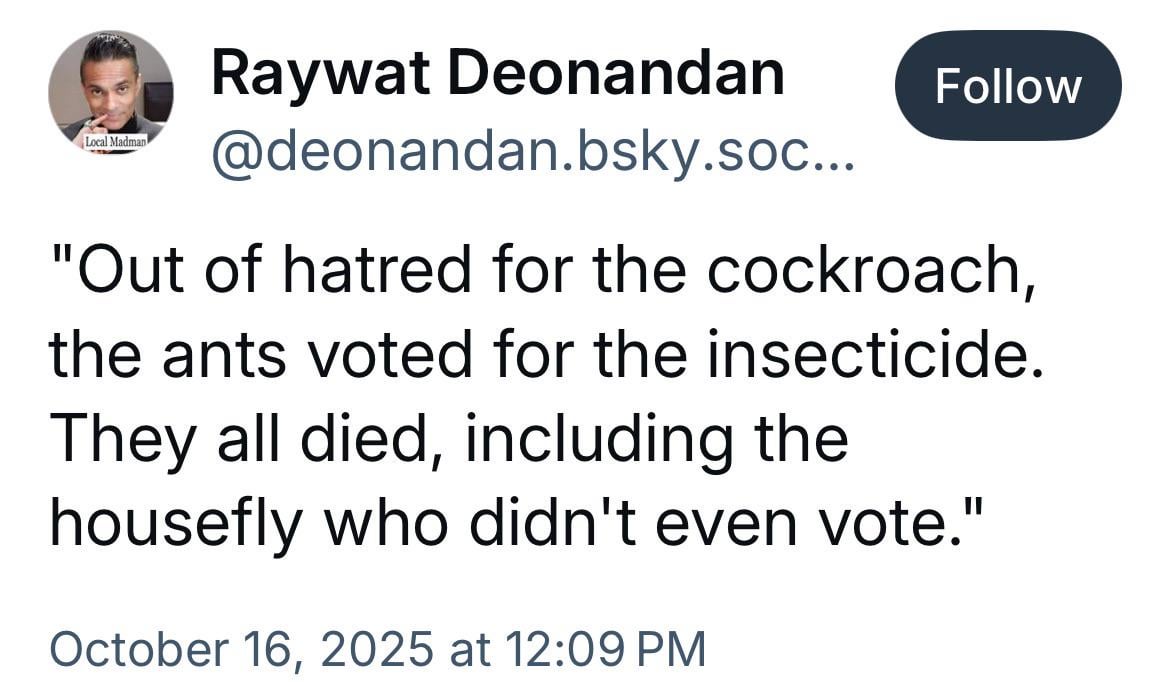Open the Raywat Deonandan display name link
This screenshot has width=1170, height=682.
(497, 73)
